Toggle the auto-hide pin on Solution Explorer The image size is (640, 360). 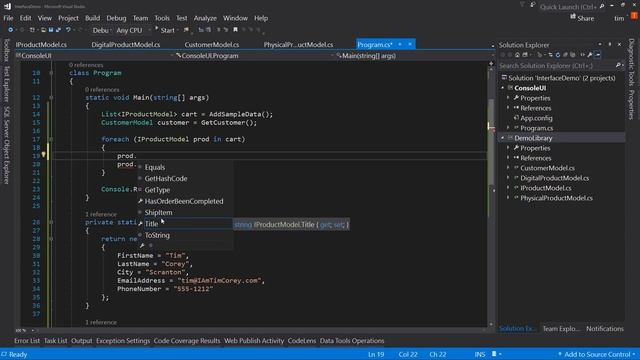point(610,44)
